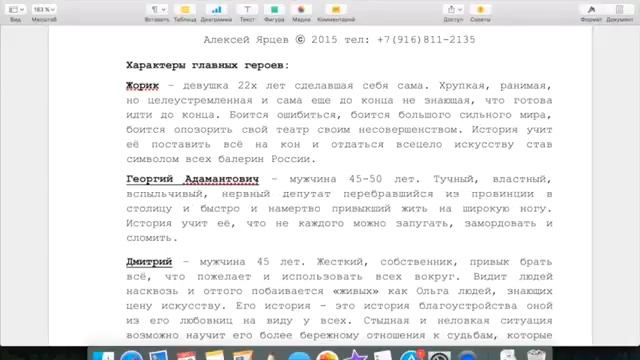Click the word «живых» in Дмитрий paragraph
The image size is (640, 360).
pos(355,291)
